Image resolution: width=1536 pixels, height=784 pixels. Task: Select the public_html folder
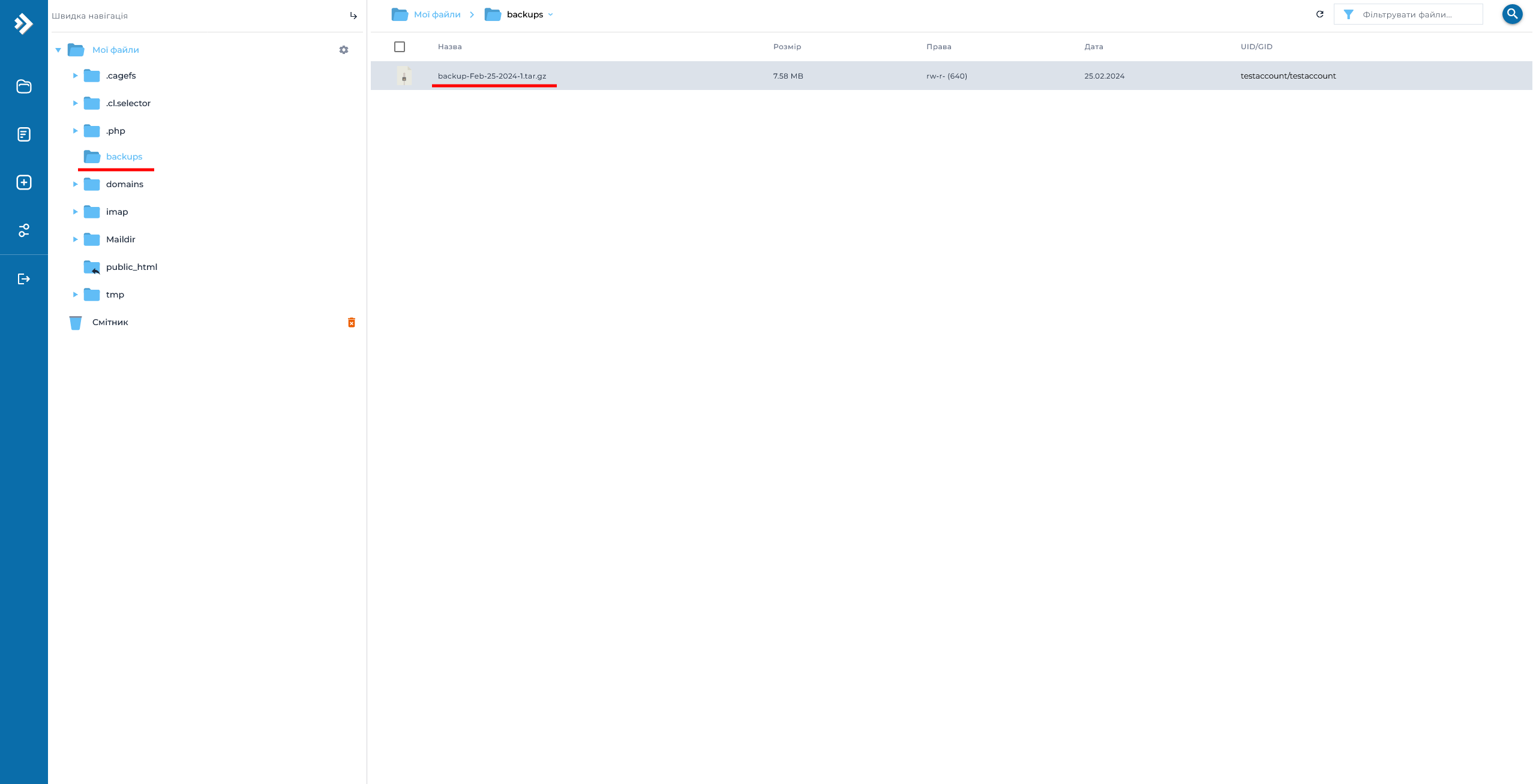pos(131,266)
